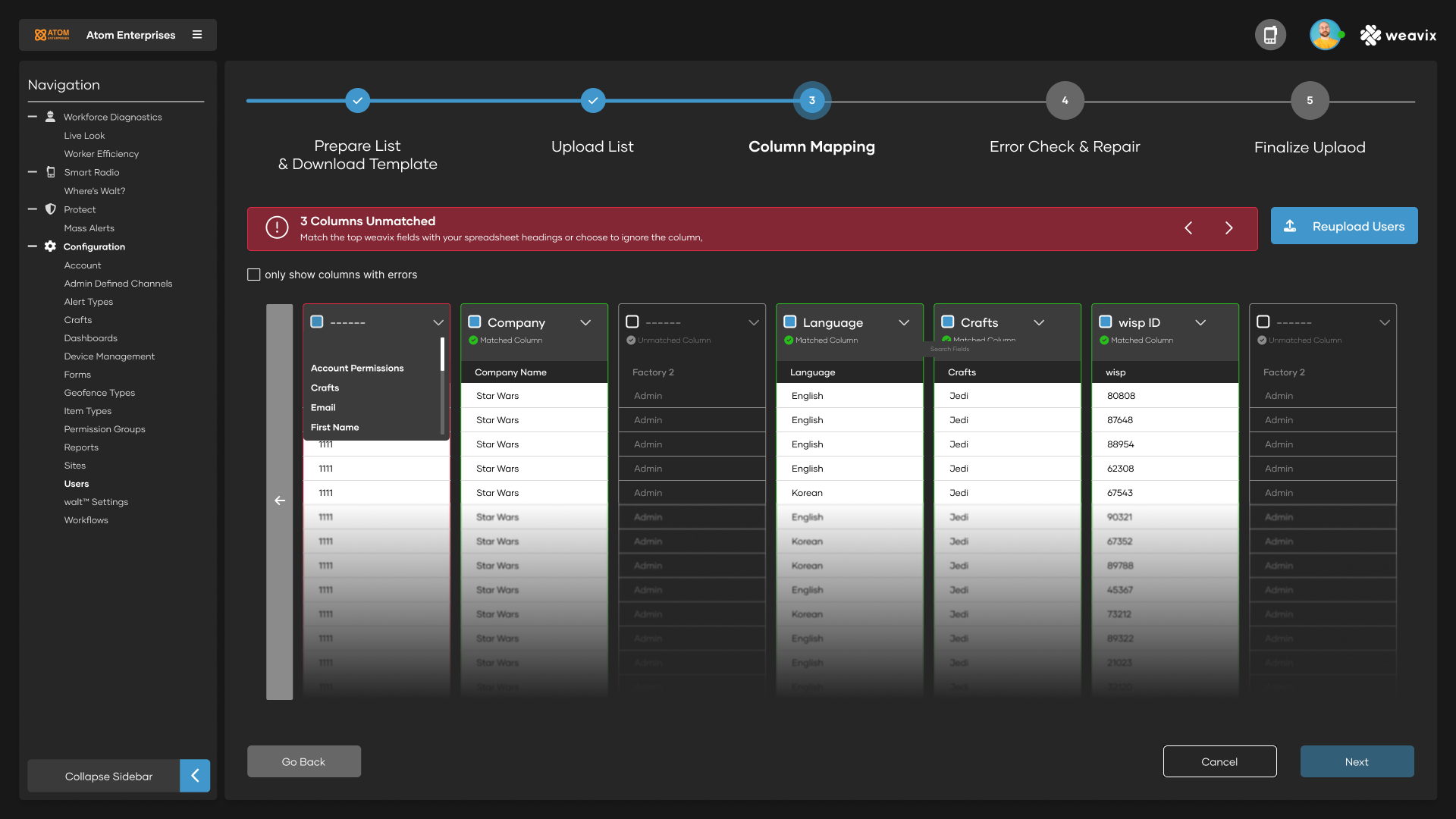Image resolution: width=1456 pixels, height=819 pixels.
Task: Click the Workforce Diagnostics person icon
Action: [x=50, y=117]
